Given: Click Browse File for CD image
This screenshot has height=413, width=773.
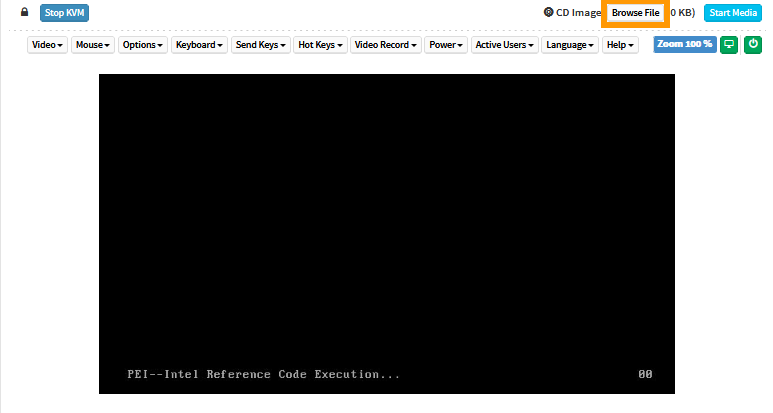Looking at the screenshot, I should (x=635, y=13).
